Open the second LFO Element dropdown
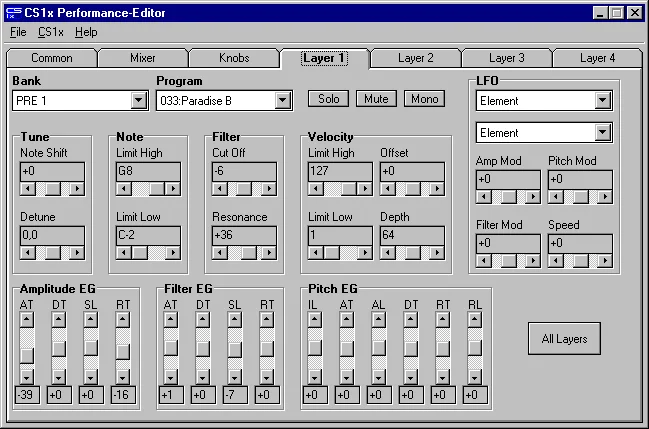Viewport: 649px width, 429px height. click(x=603, y=133)
